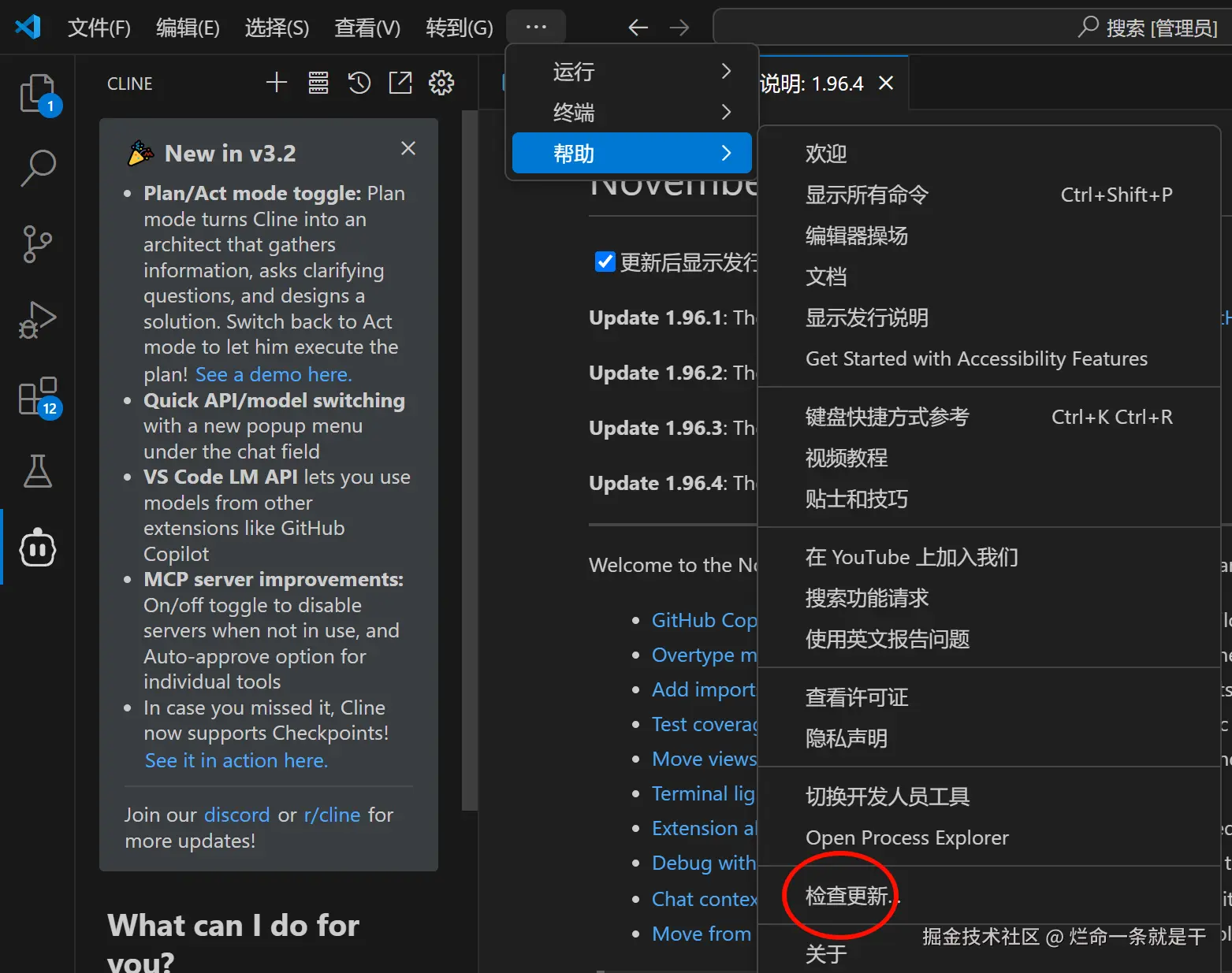Open the Chat context release notes link
The image size is (1232, 973).
[x=705, y=899]
